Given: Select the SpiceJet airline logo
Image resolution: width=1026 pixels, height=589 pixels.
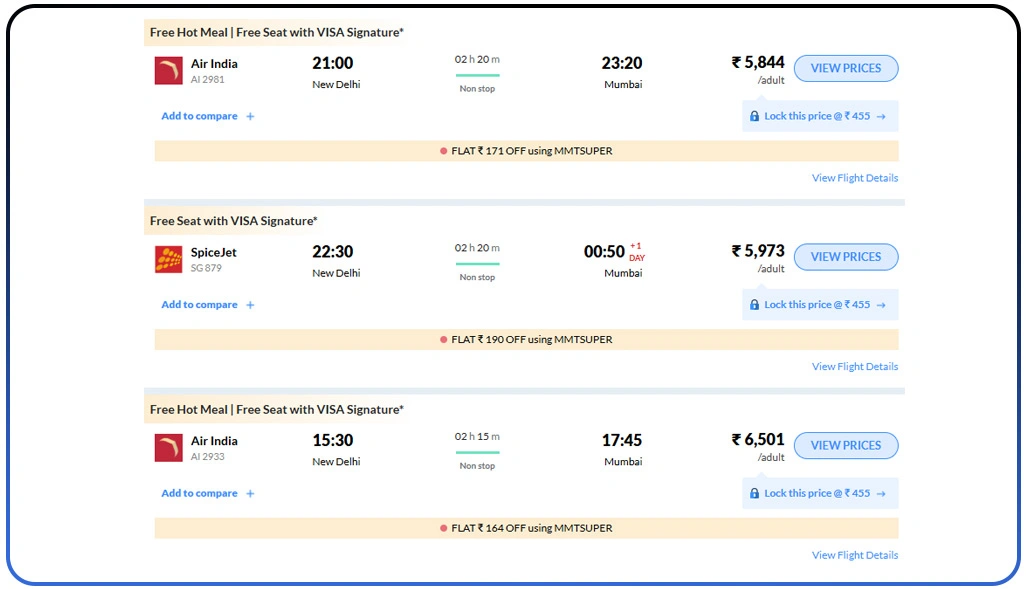Looking at the screenshot, I should point(167,258).
